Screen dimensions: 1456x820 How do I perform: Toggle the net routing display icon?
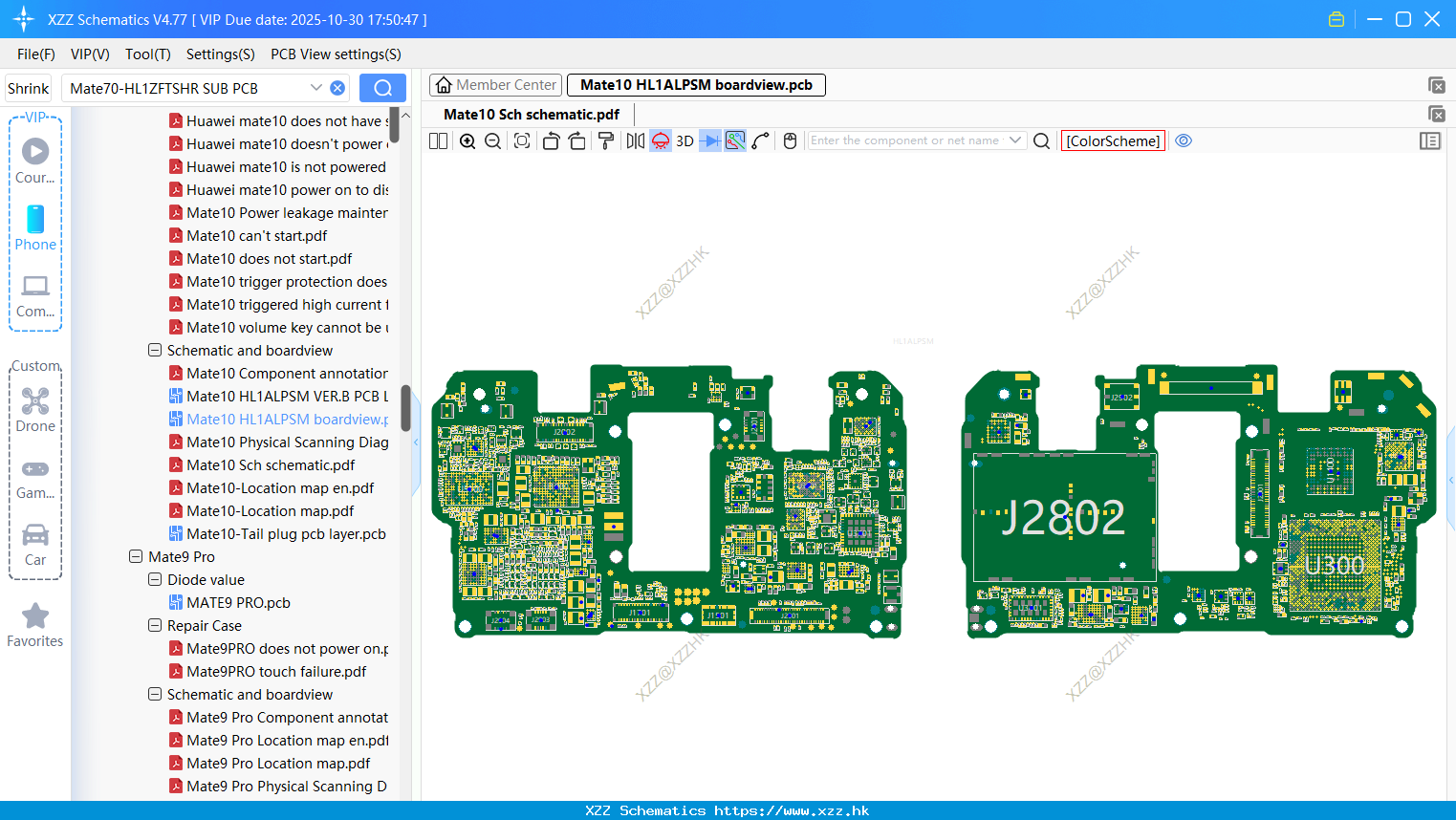[735, 140]
